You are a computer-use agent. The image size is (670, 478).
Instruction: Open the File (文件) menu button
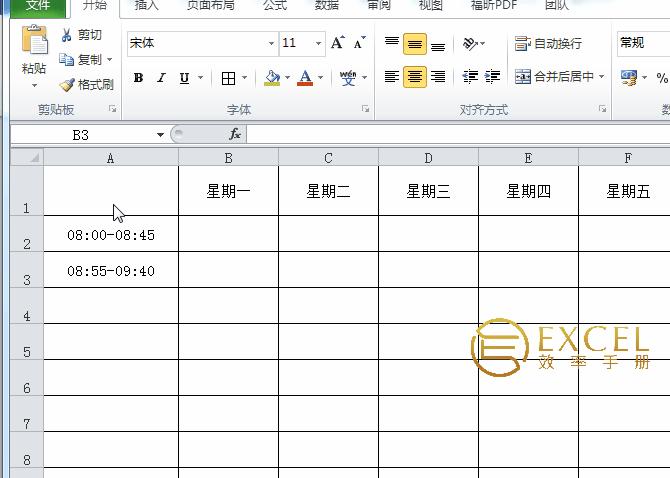37,6
